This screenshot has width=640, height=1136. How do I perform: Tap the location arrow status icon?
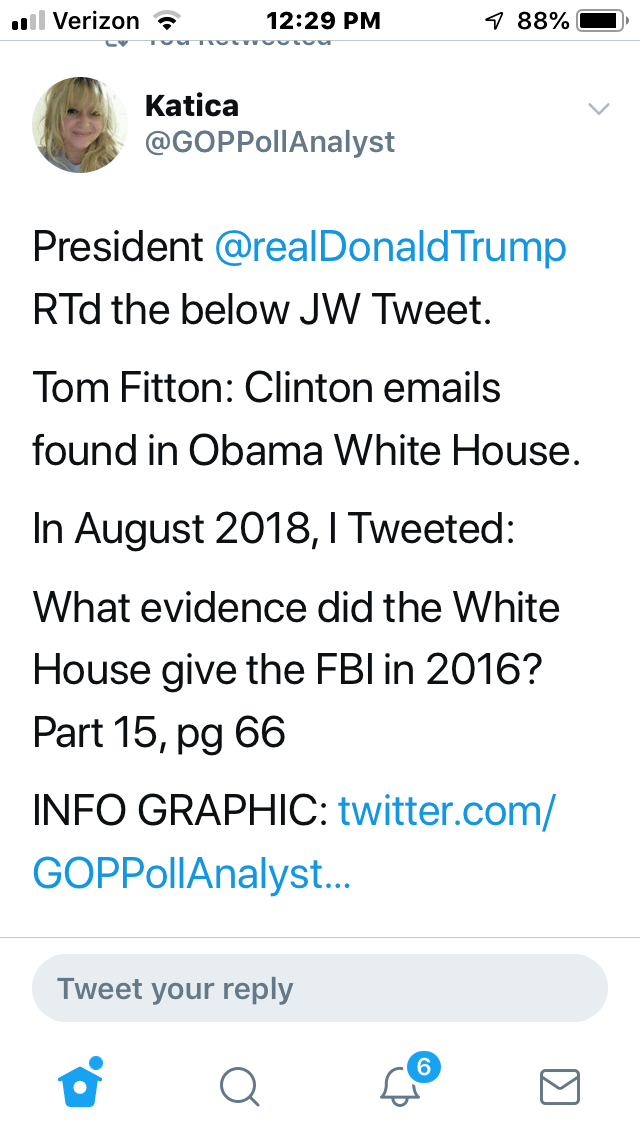[492, 21]
